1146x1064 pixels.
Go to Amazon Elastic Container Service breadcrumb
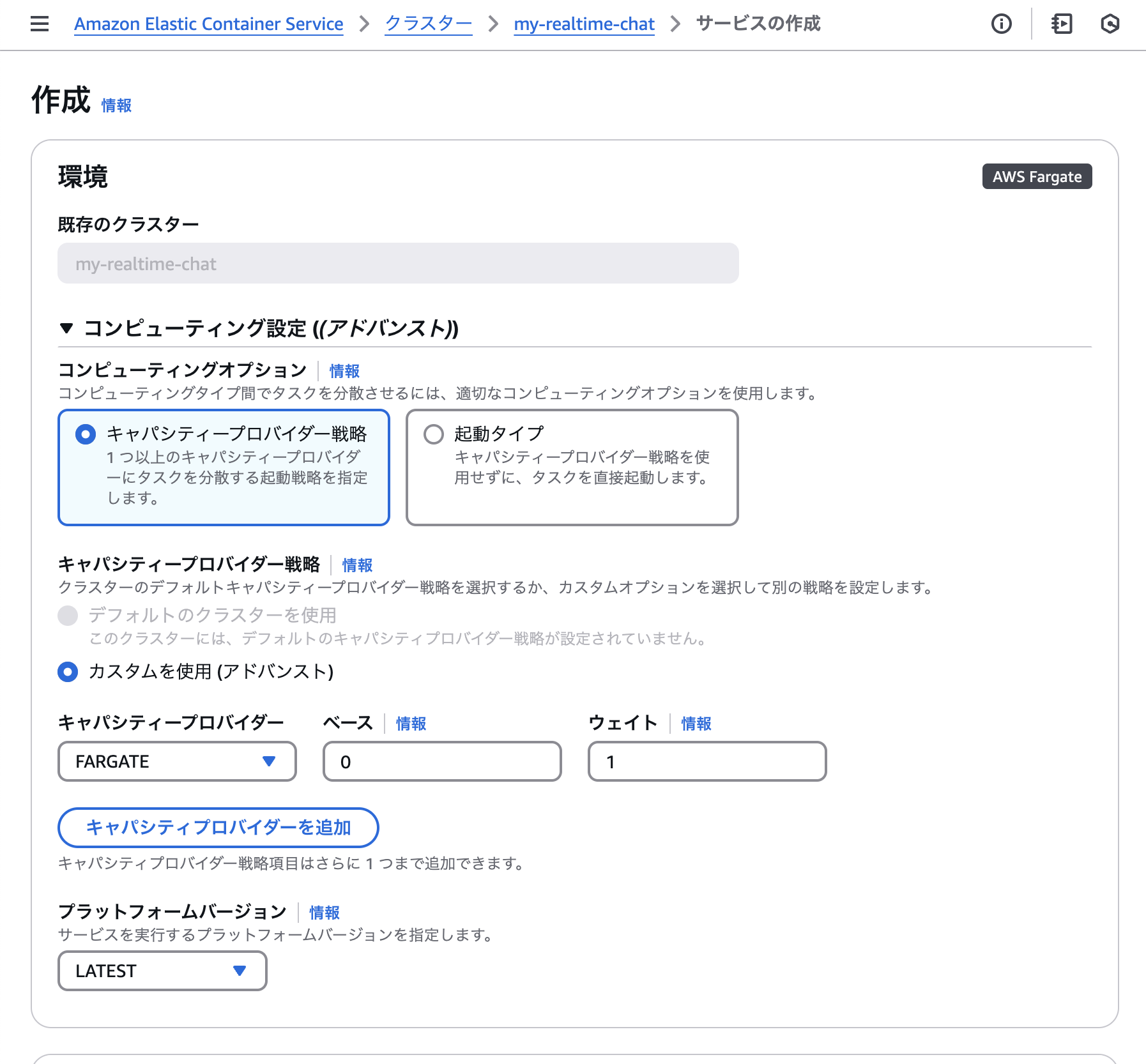click(x=208, y=24)
